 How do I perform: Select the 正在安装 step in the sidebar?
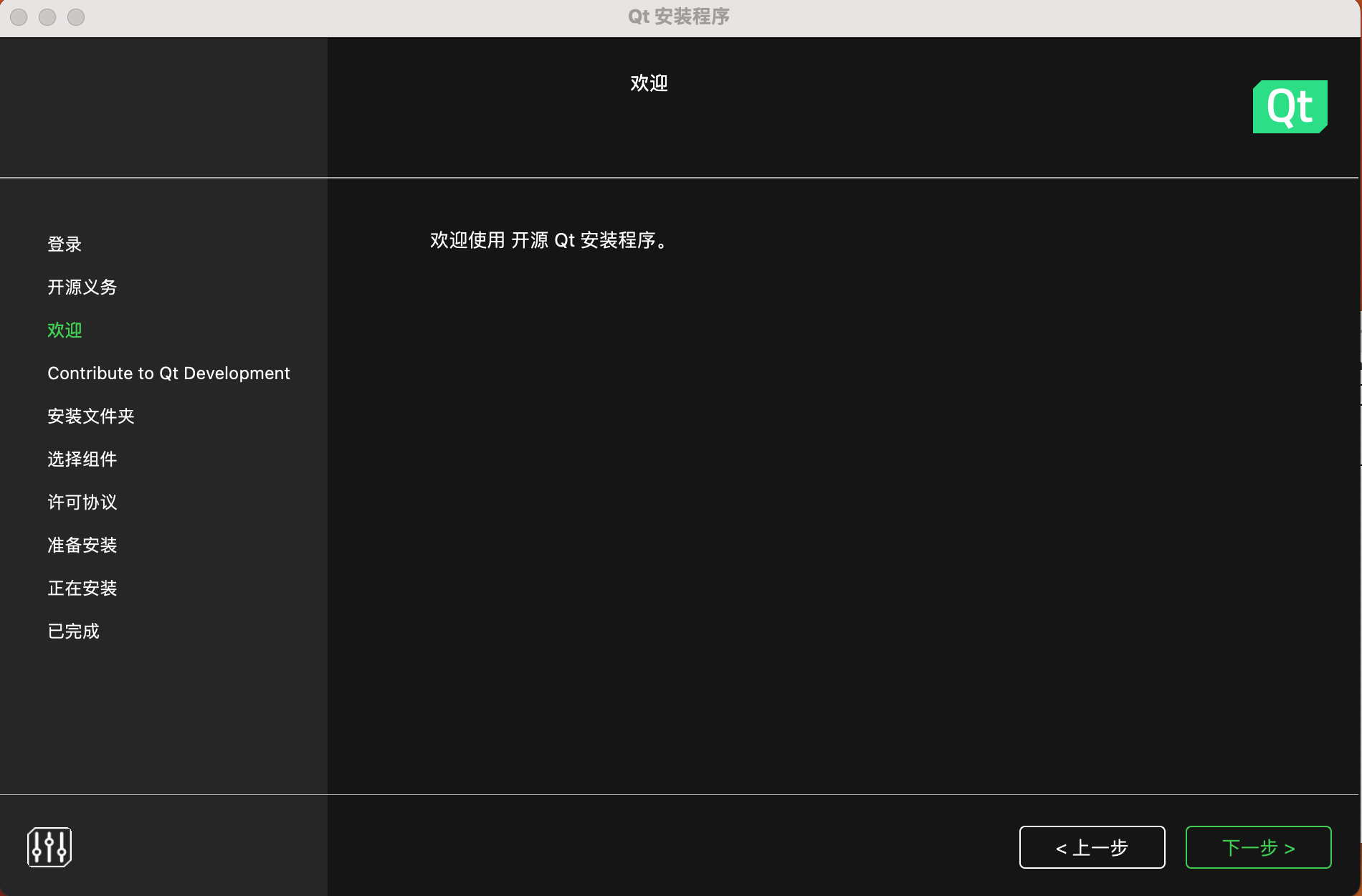(82, 588)
